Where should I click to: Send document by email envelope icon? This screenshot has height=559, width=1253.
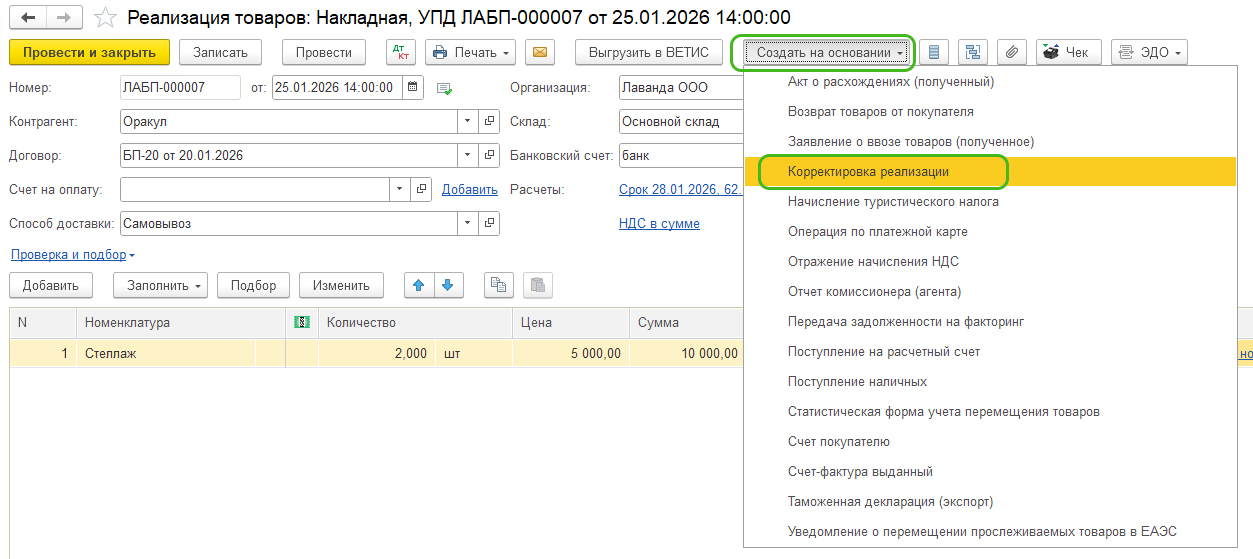(x=540, y=52)
